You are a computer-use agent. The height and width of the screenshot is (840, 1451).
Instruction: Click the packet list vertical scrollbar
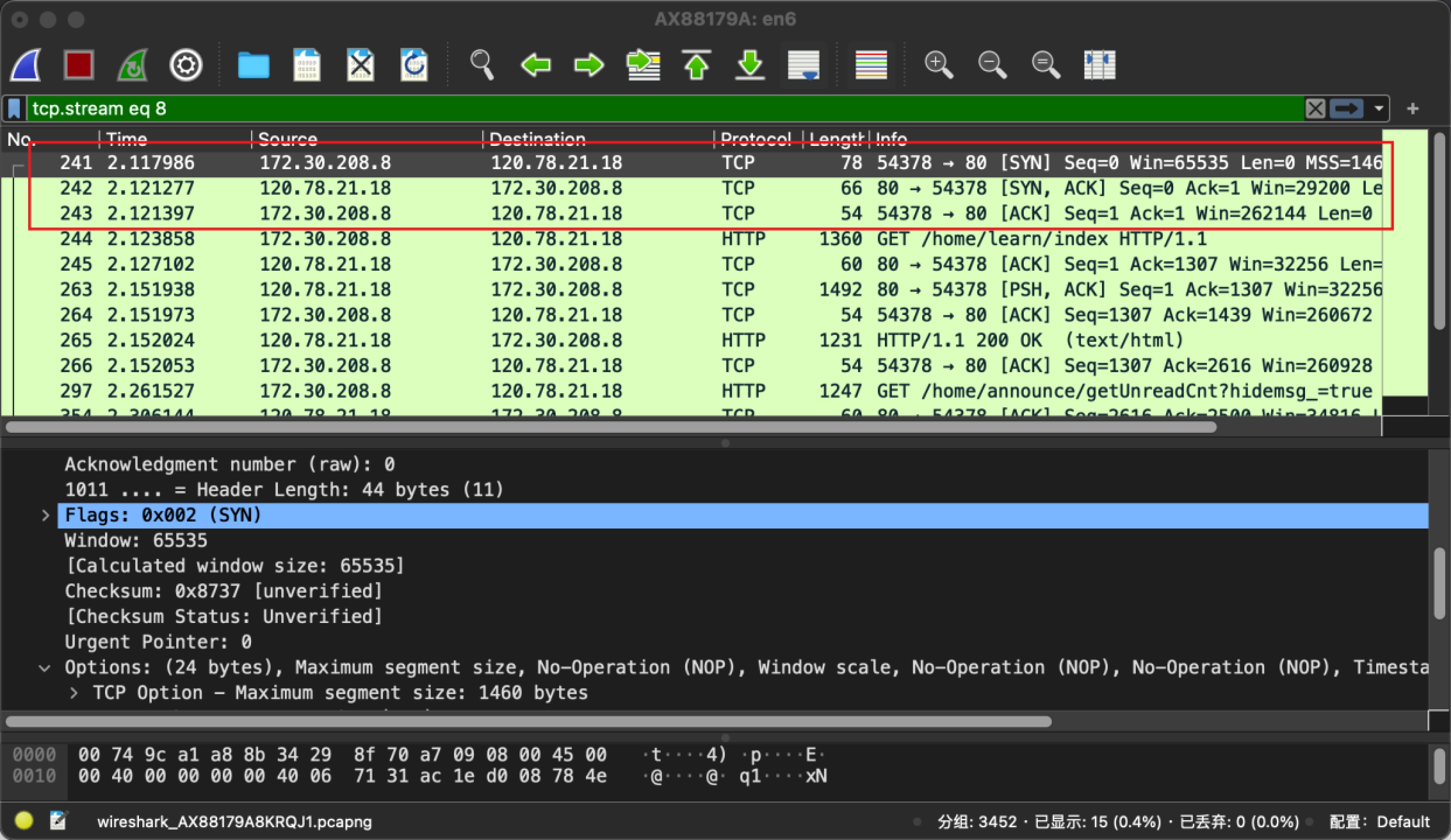[x=1439, y=230]
